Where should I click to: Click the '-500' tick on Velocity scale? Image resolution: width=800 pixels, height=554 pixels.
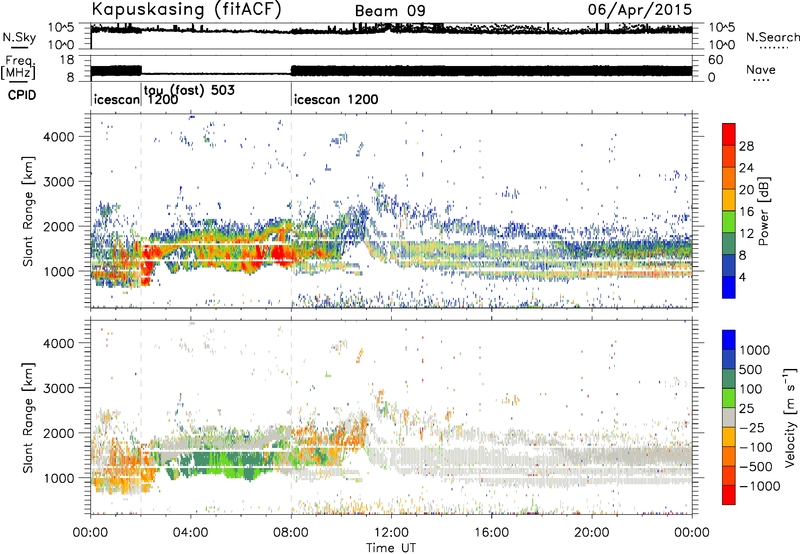(x=756, y=466)
